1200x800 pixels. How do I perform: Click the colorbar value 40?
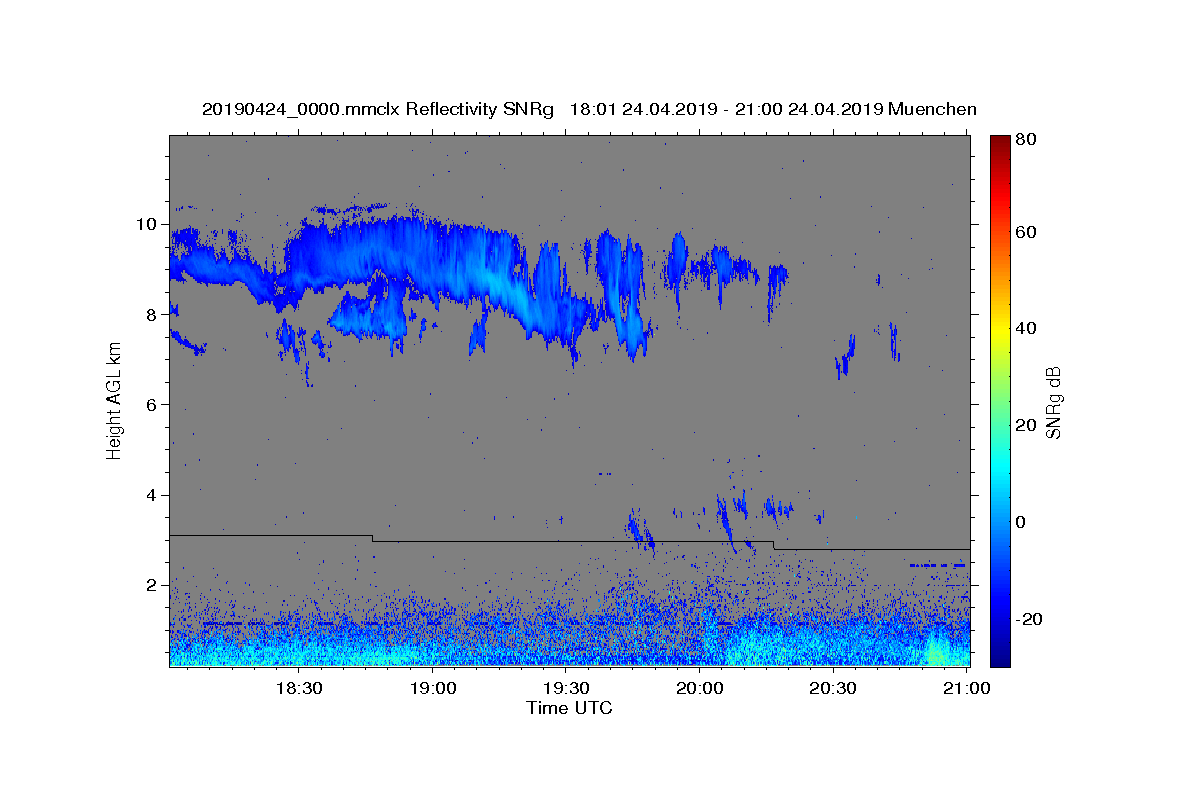point(1027,328)
